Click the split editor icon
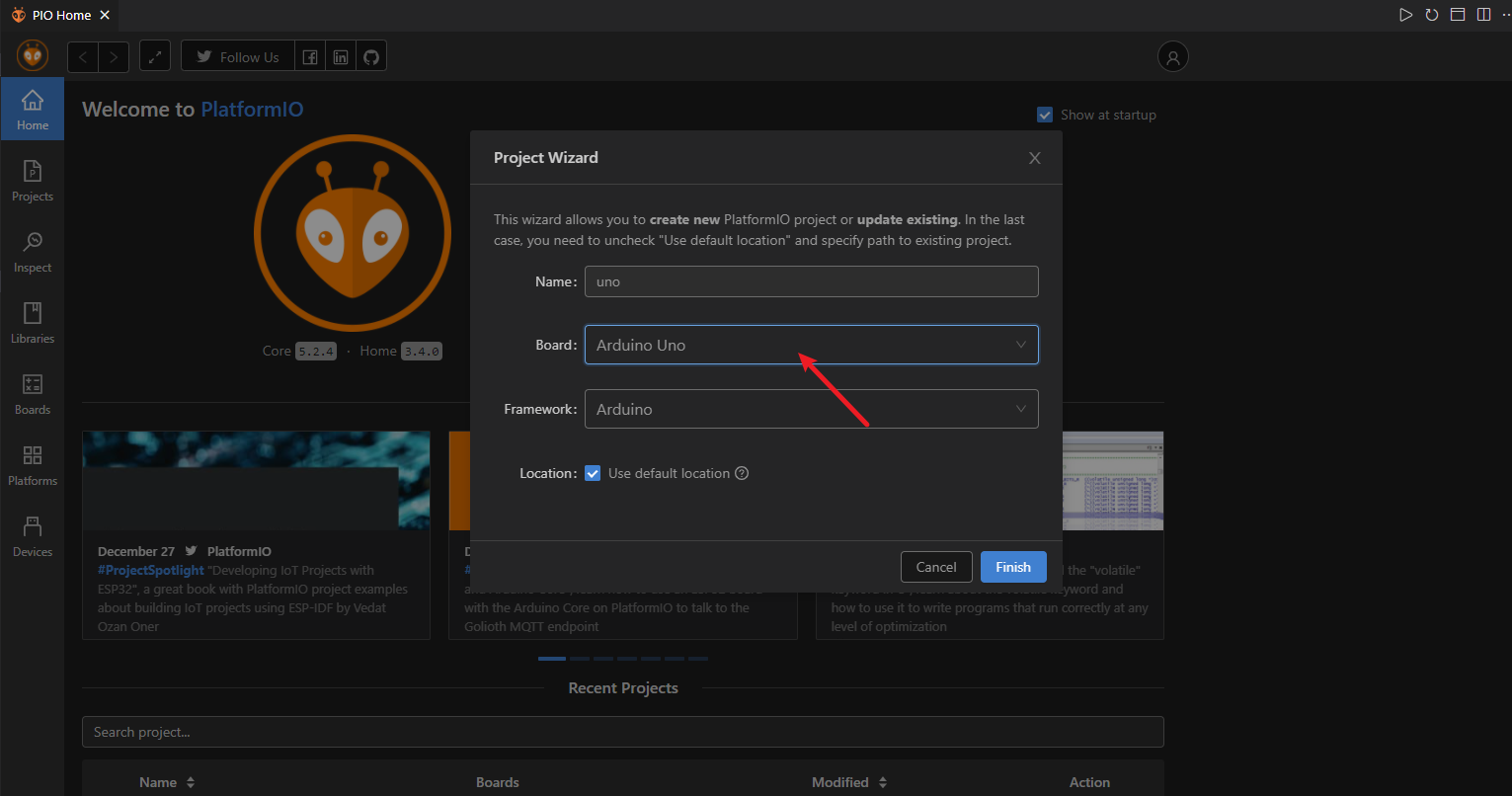This screenshot has height=796, width=1512. [x=1483, y=15]
